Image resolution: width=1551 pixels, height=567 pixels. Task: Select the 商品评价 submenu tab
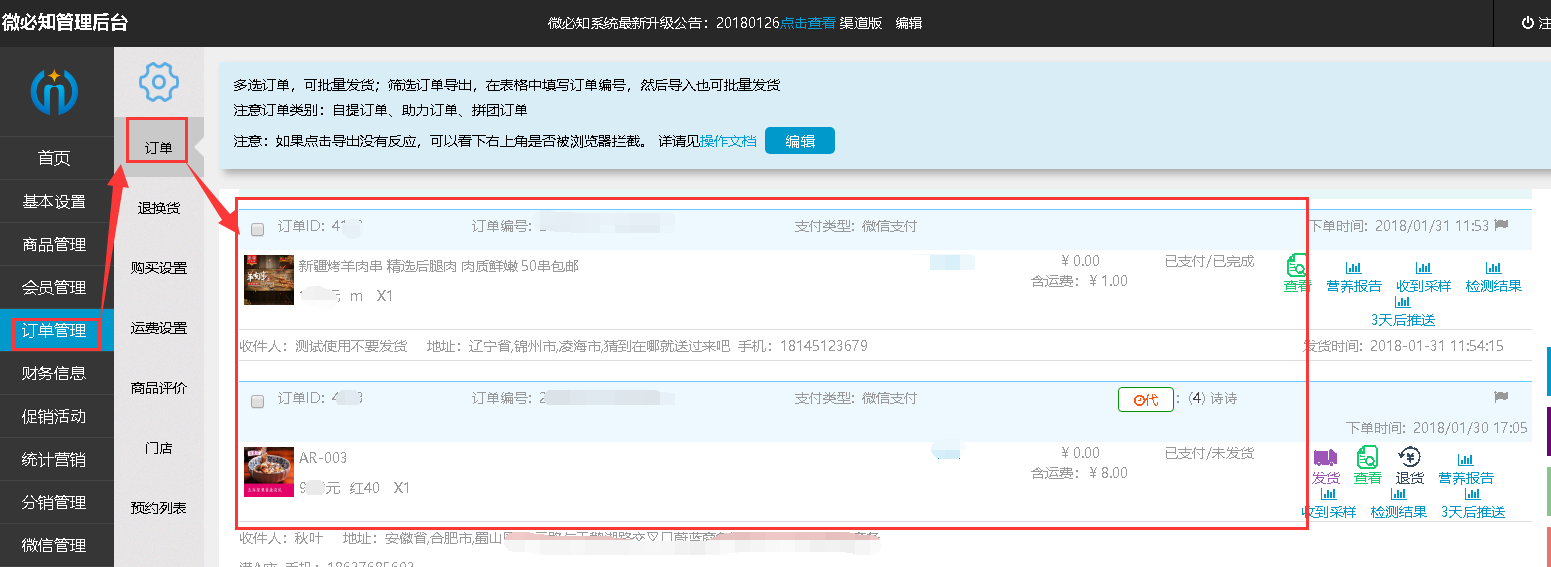click(158, 388)
